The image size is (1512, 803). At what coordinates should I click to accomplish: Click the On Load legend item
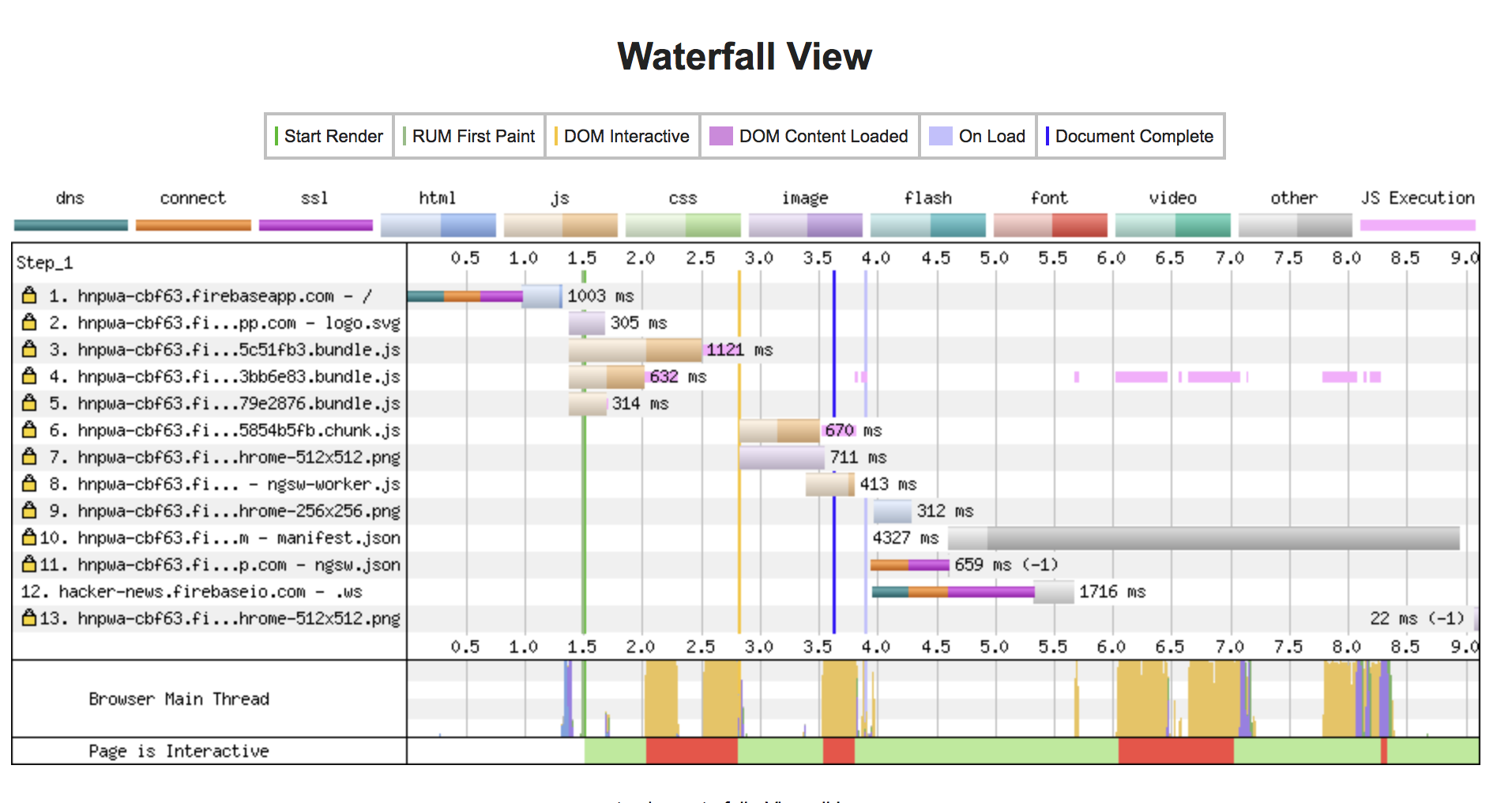[978, 136]
